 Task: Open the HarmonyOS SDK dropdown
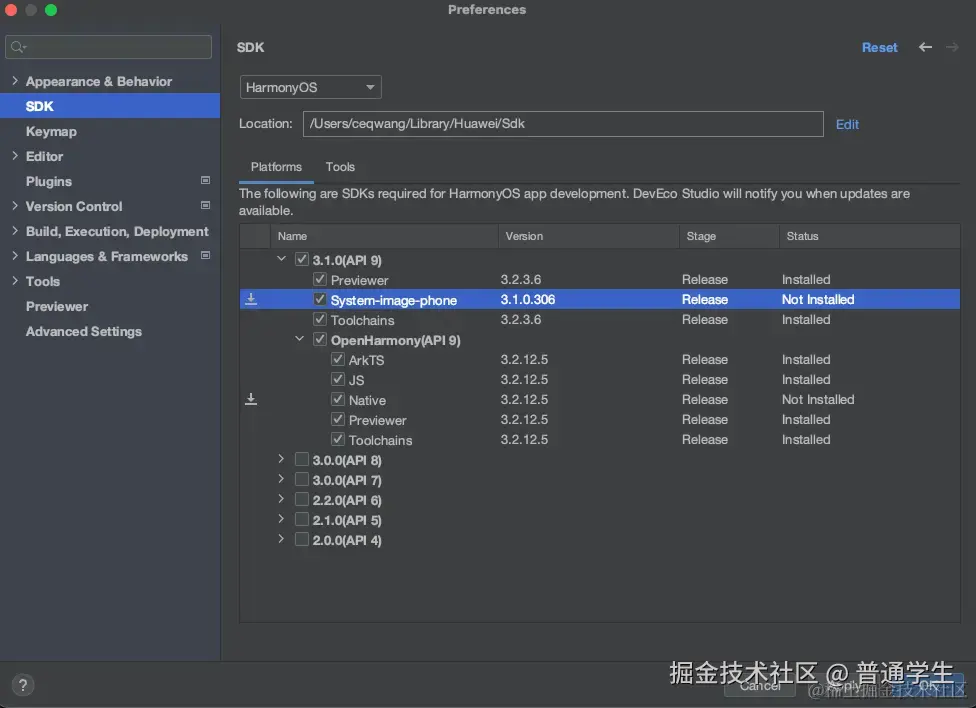(x=311, y=87)
